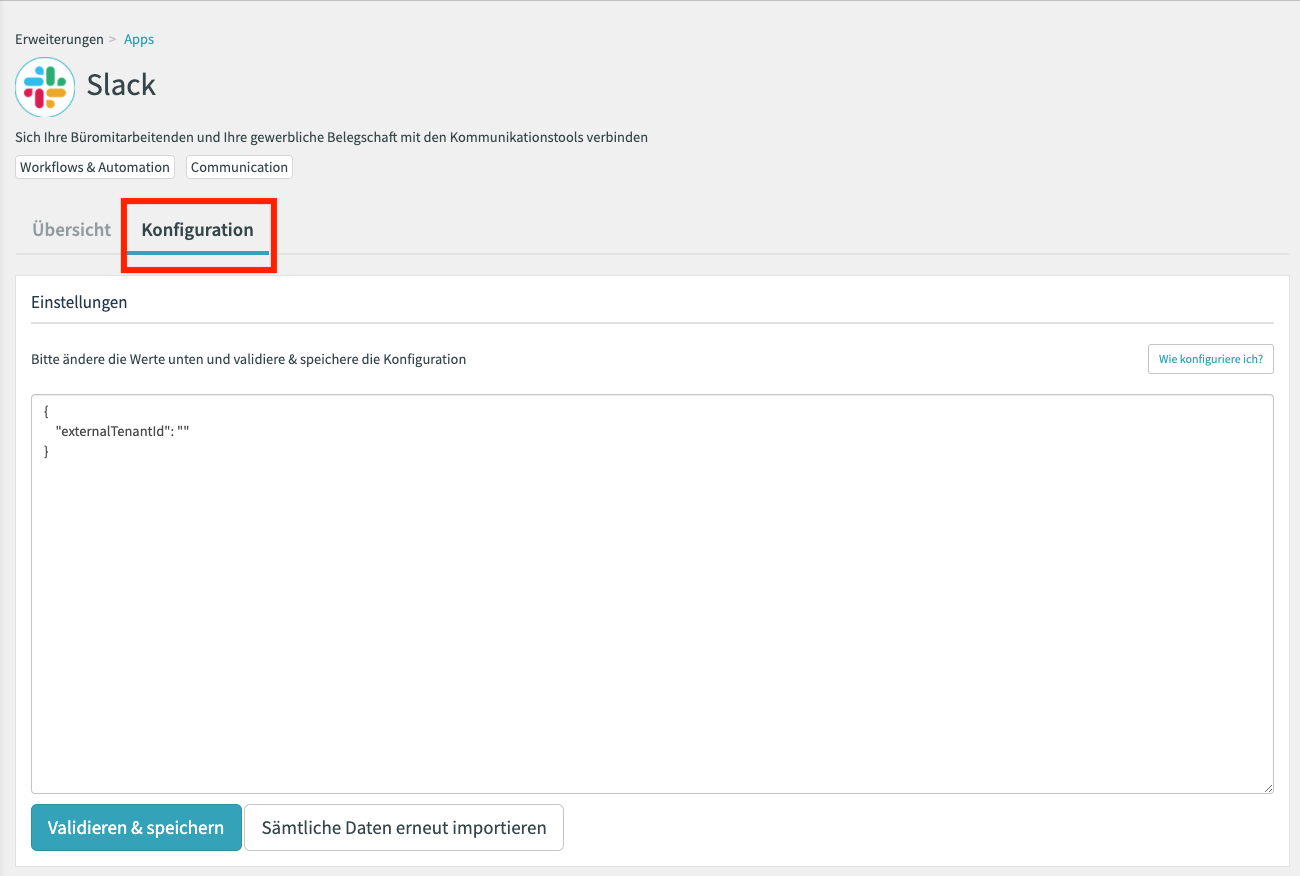Click the Slack title text
Viewport: 1300px width, 876px height.
pyautogui.click(x=121, y=85)
